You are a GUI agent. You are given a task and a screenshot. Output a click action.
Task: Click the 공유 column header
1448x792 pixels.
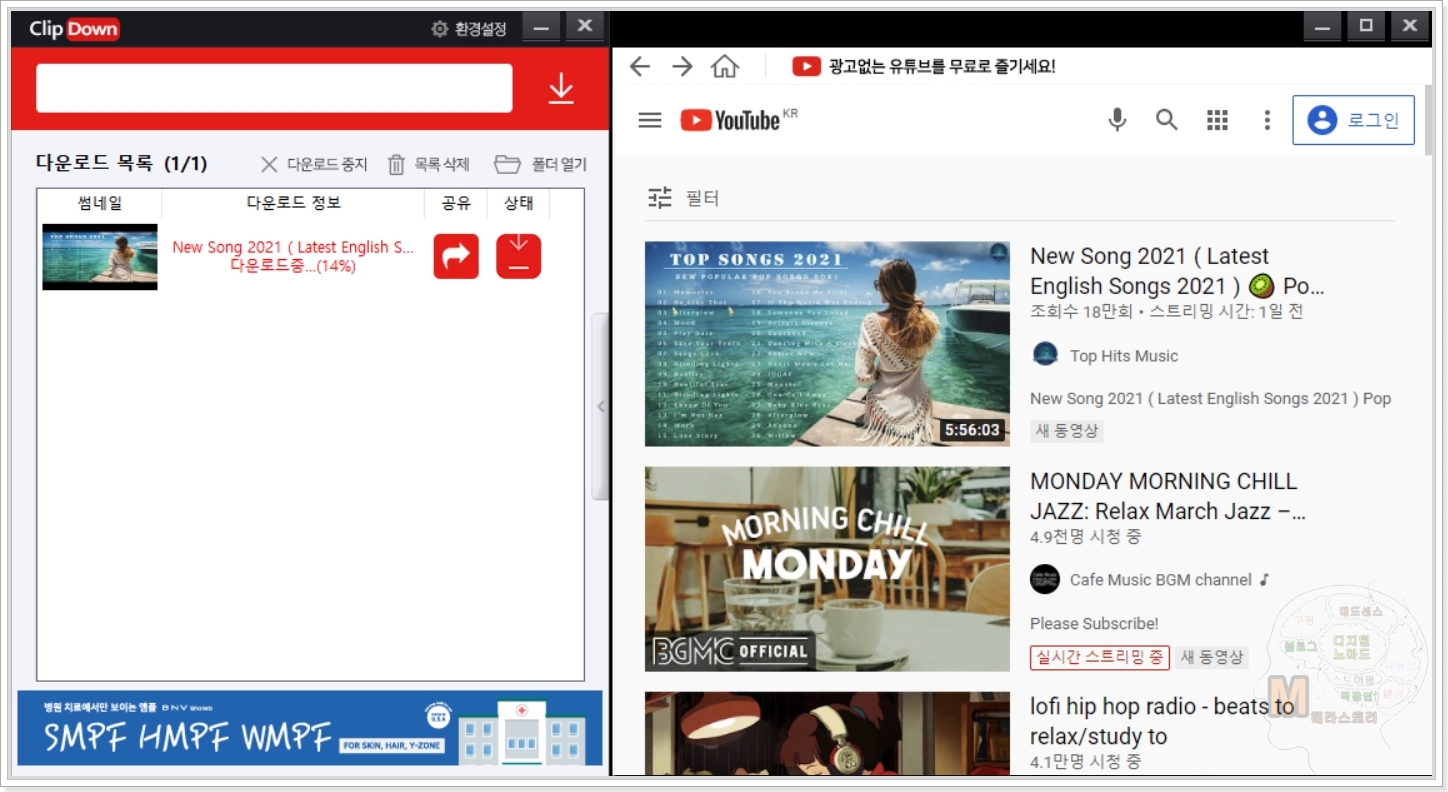tap(456, 203)
